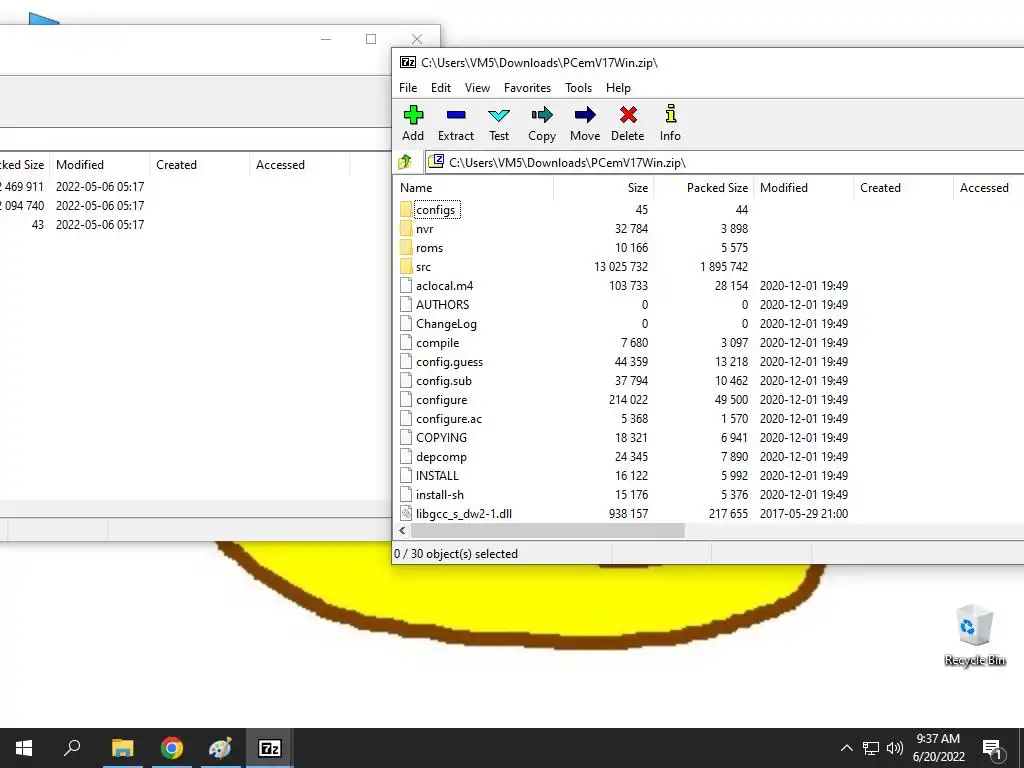Go up one folder level icon

tap(405, 162)
